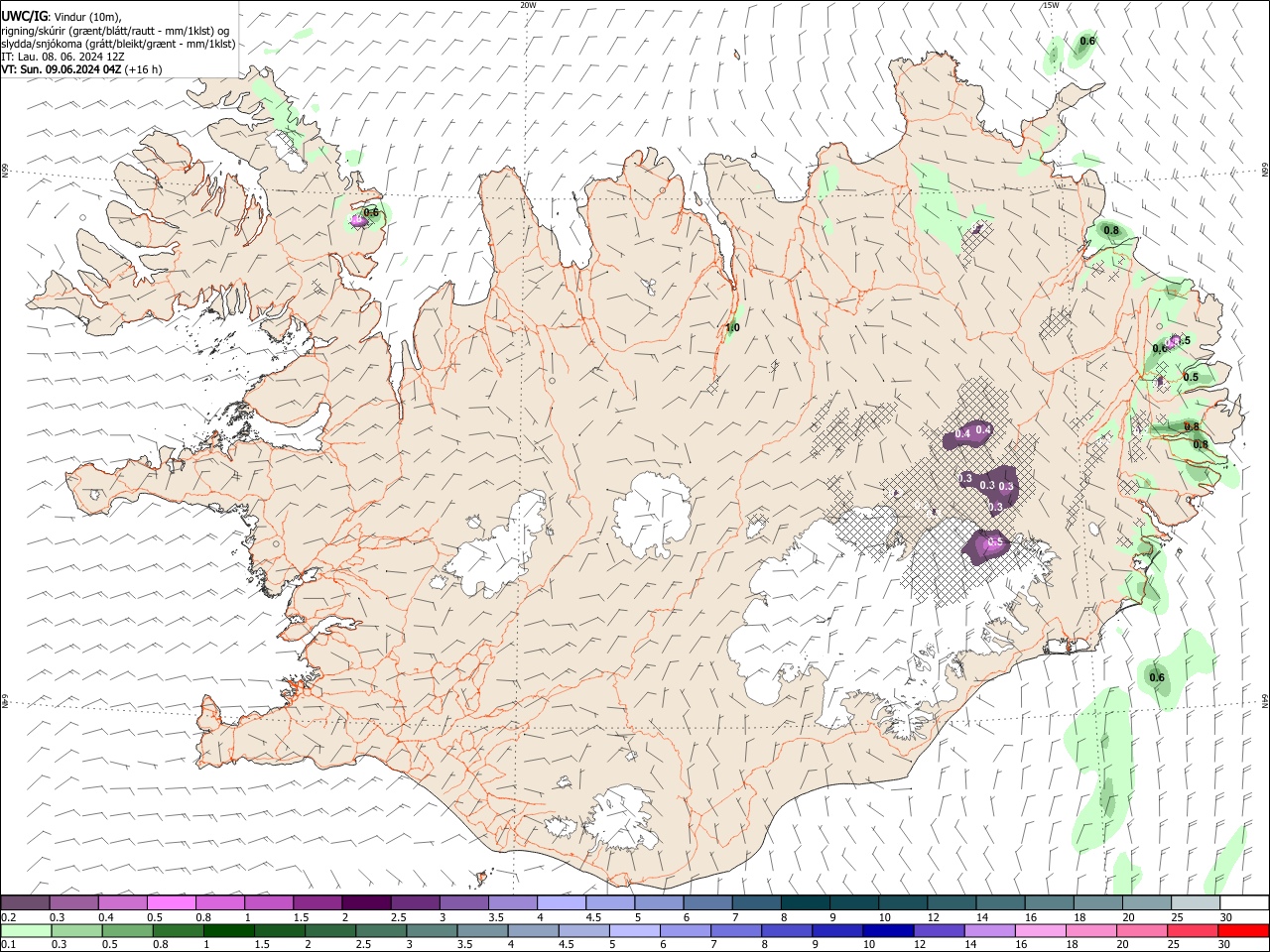Viewport: 1270px width, 952px height.
Task: Click the snow legend swatch starting at 20
Action: tap(1145, 902)
